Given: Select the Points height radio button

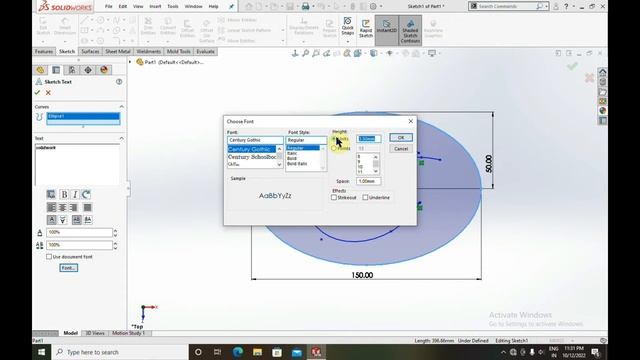Looking at the screenshot, I should tap(334, 148).
